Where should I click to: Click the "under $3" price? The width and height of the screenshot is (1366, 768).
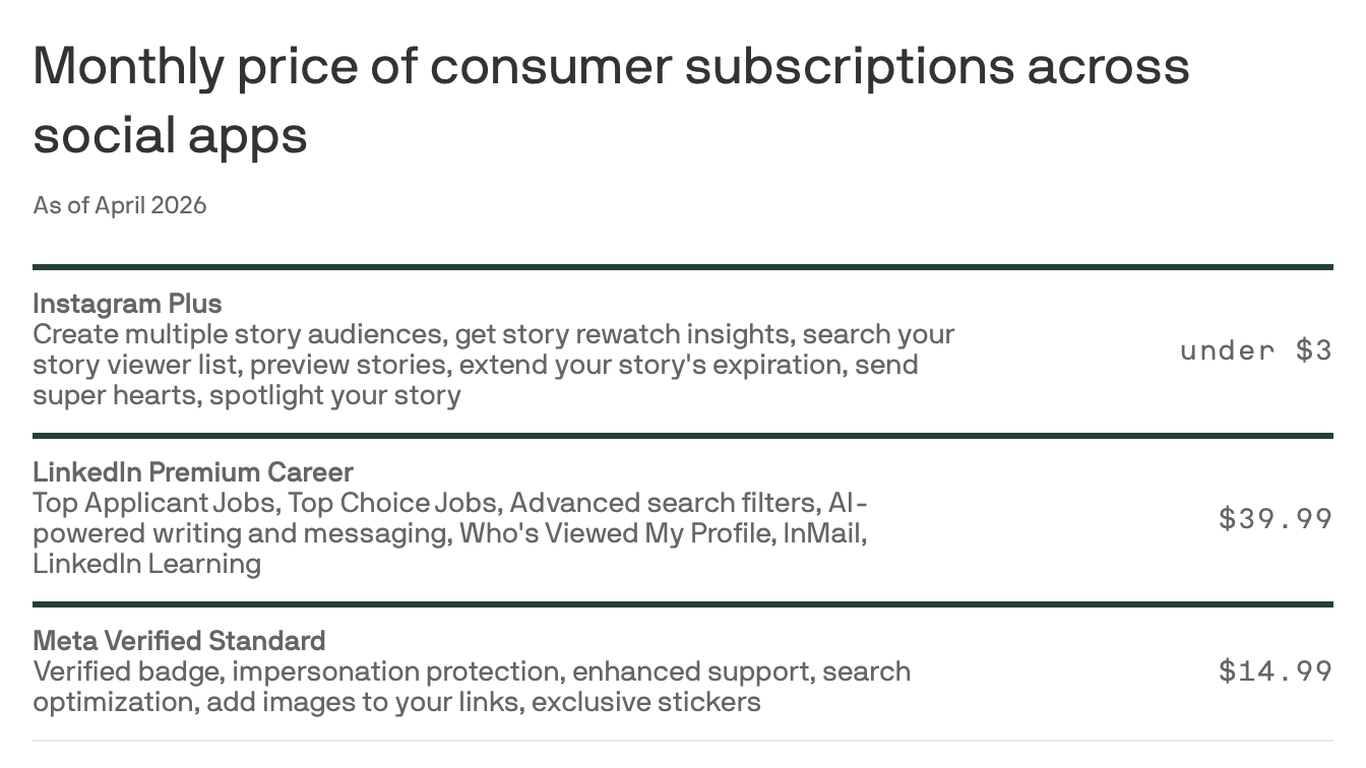point(1256,350)
